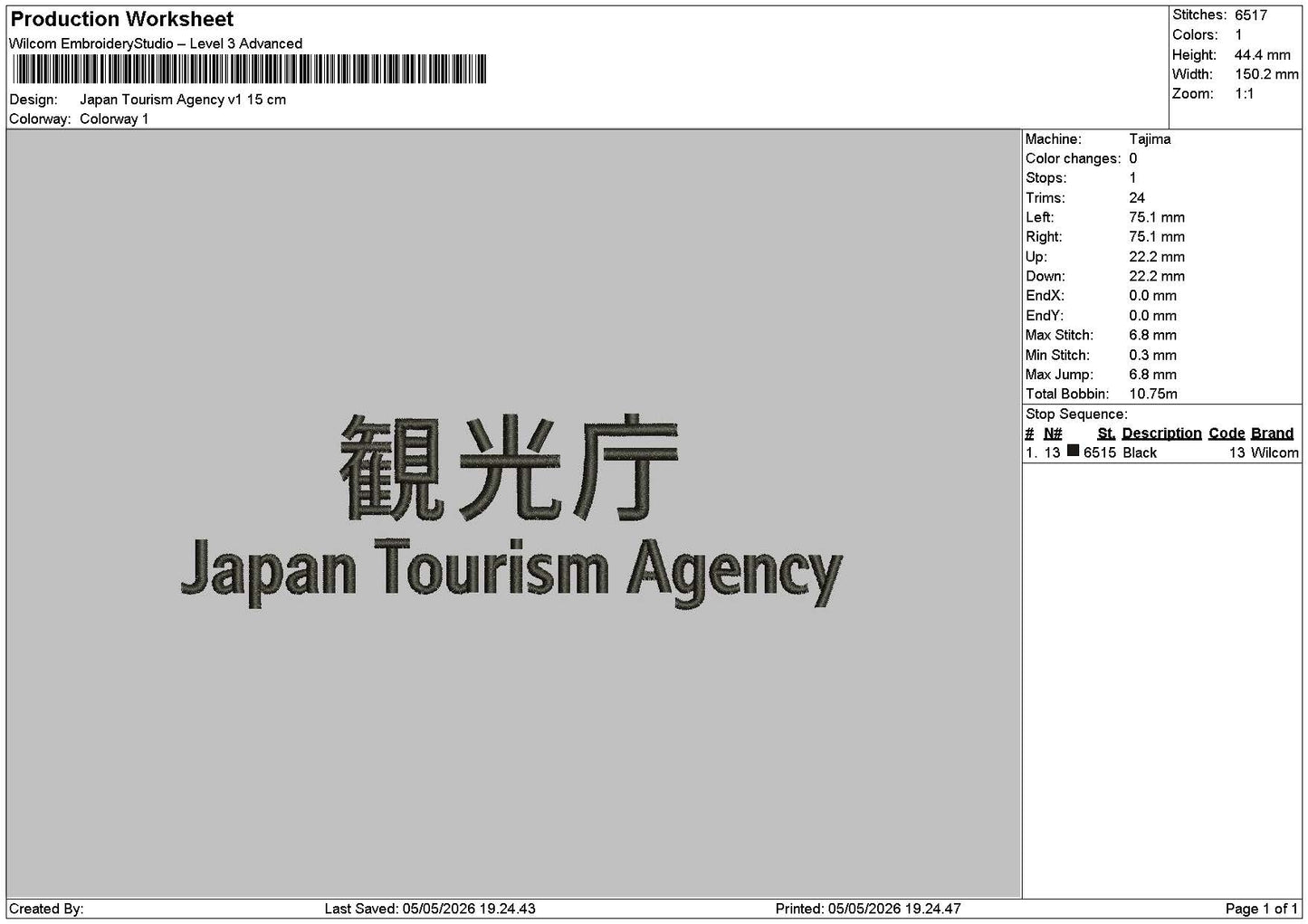Select the Width value 150.2 mm
Image resolution: width=1308 pixels, height=924 pixels.
pyautogui.click(x=1266, y=75)
